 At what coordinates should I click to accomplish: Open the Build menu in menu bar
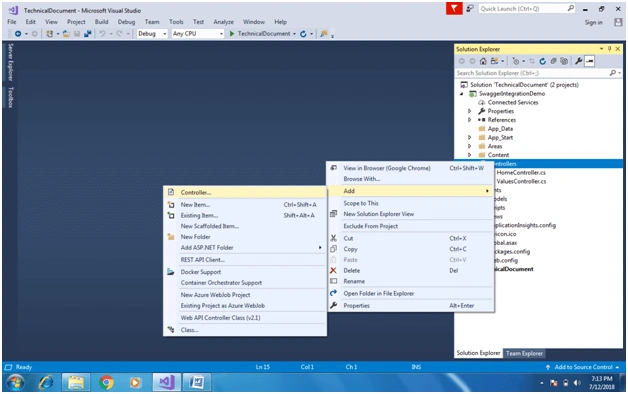[x=101, y=22]
